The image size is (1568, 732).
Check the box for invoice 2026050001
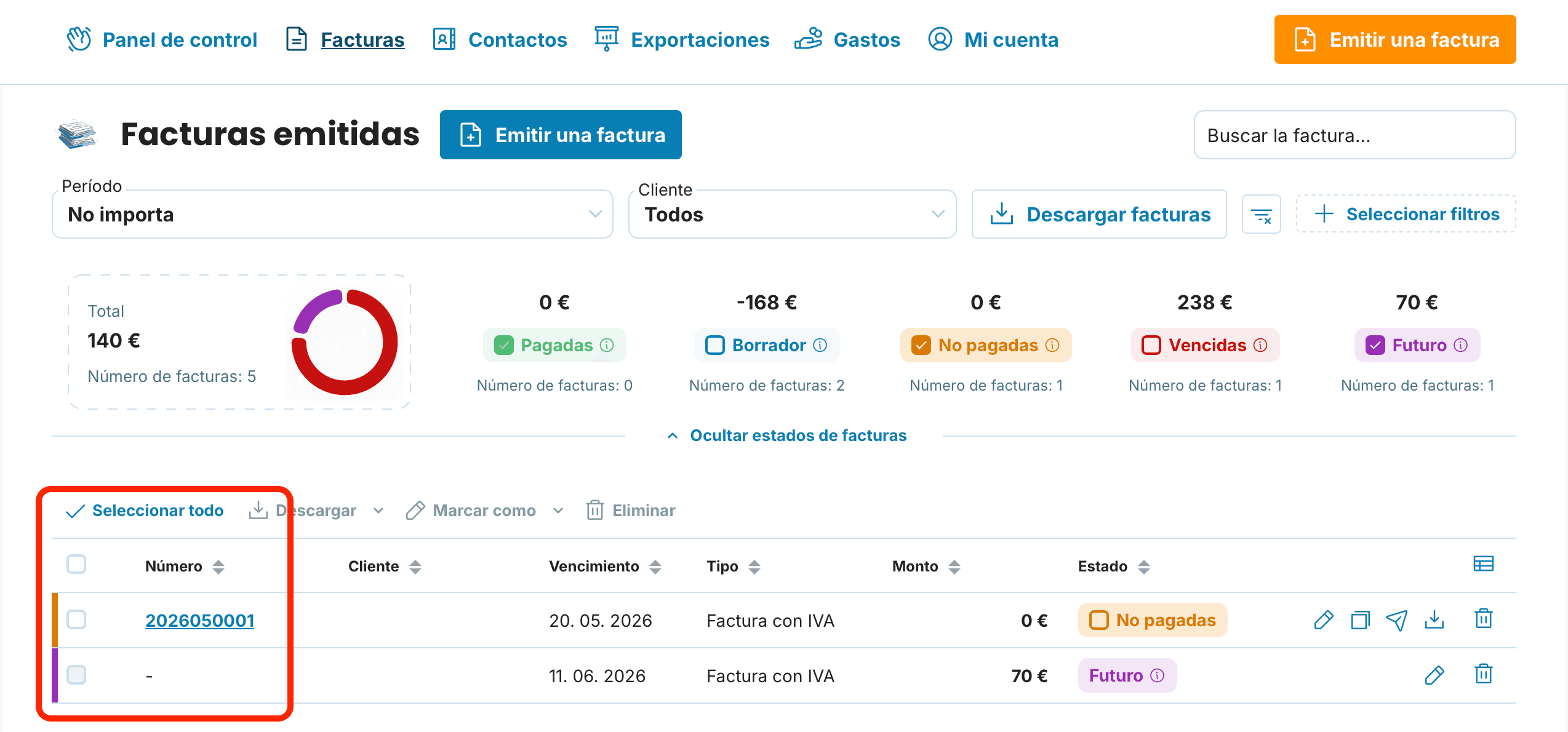pyautogui.click(x=76, y=619)
